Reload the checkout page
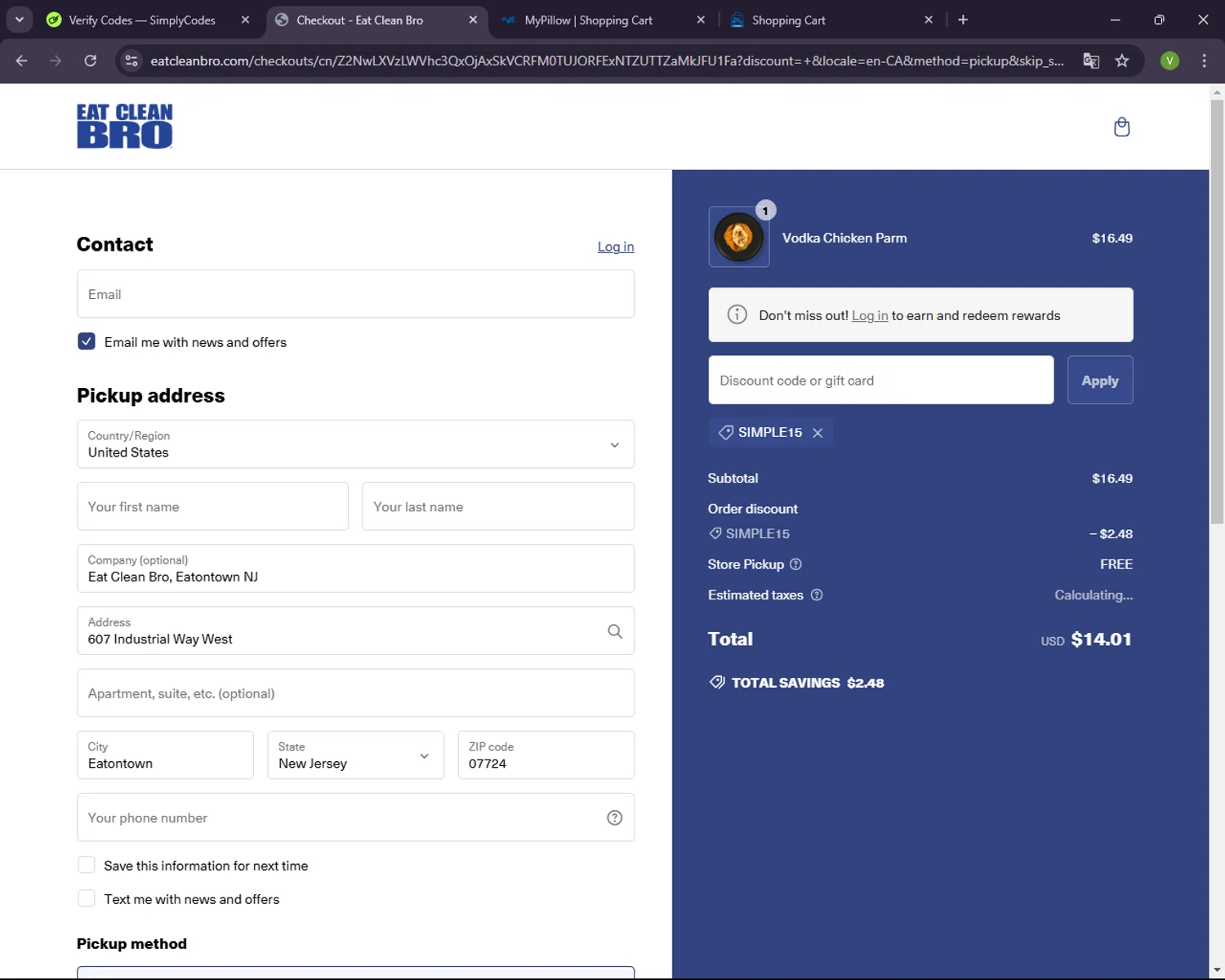This screenshot has width=1225, height=980. [91, 60]
